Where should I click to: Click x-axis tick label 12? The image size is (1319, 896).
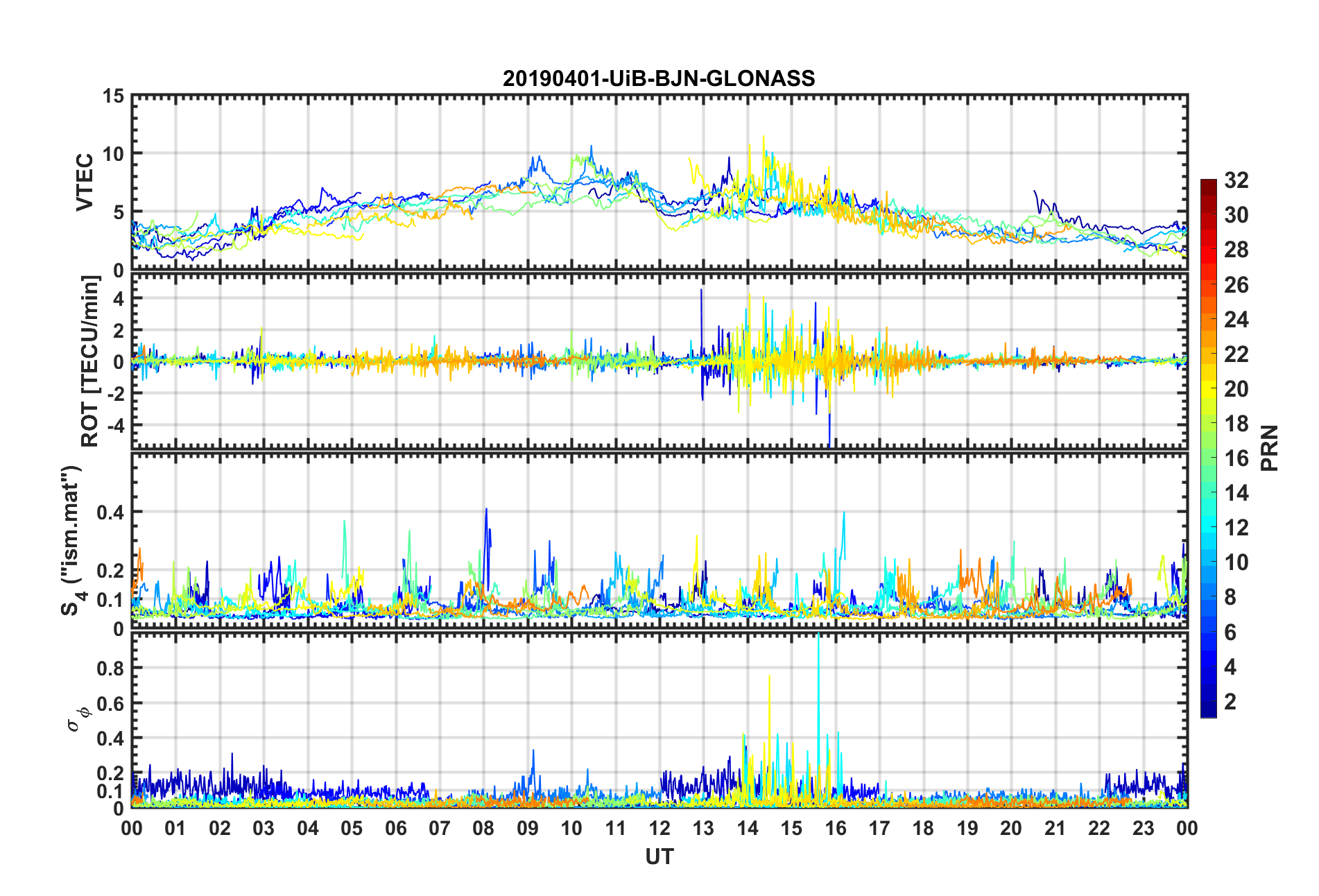659,829
